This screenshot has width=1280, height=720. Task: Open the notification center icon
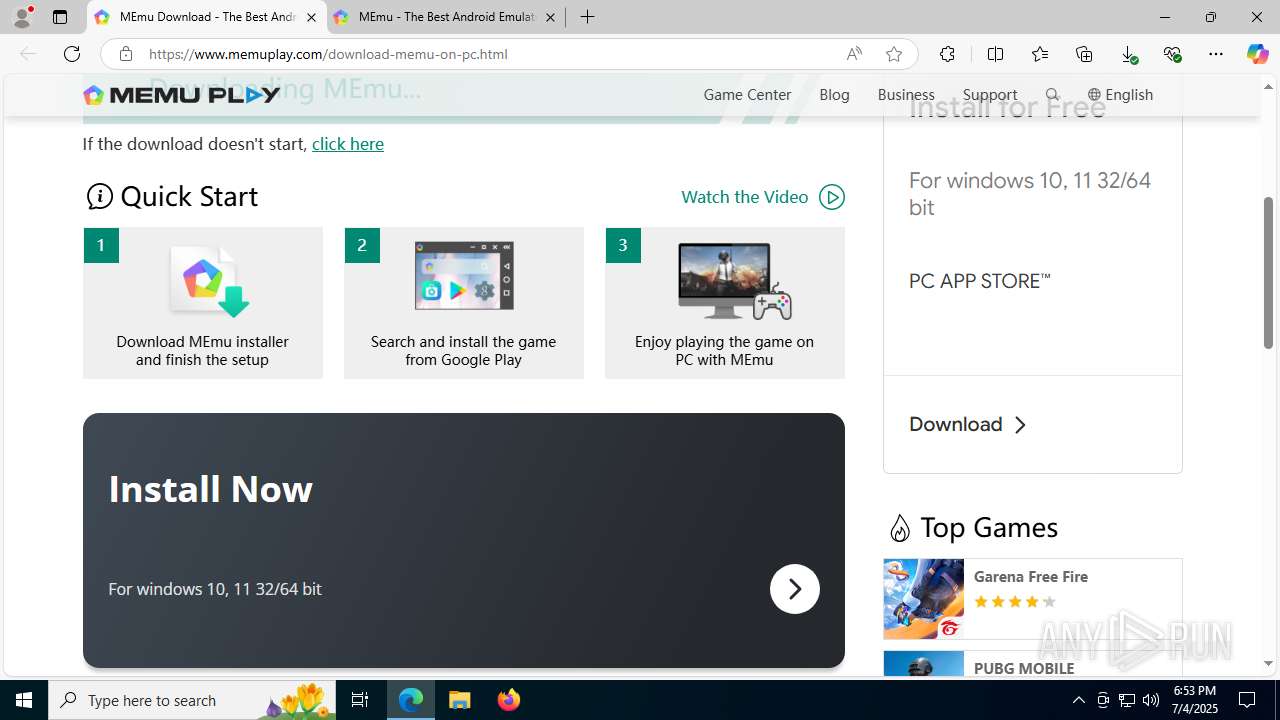1247,700
